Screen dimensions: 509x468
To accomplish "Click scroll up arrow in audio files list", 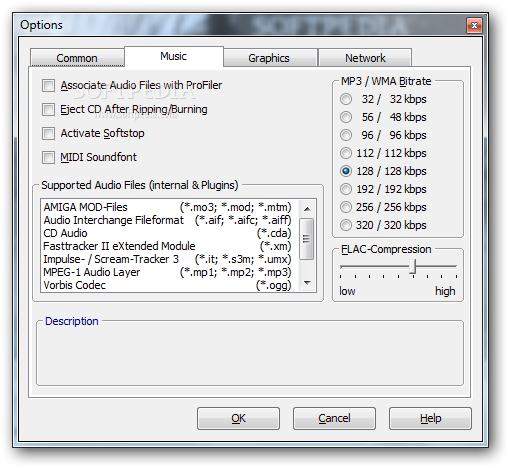I will tap(307, 209).
